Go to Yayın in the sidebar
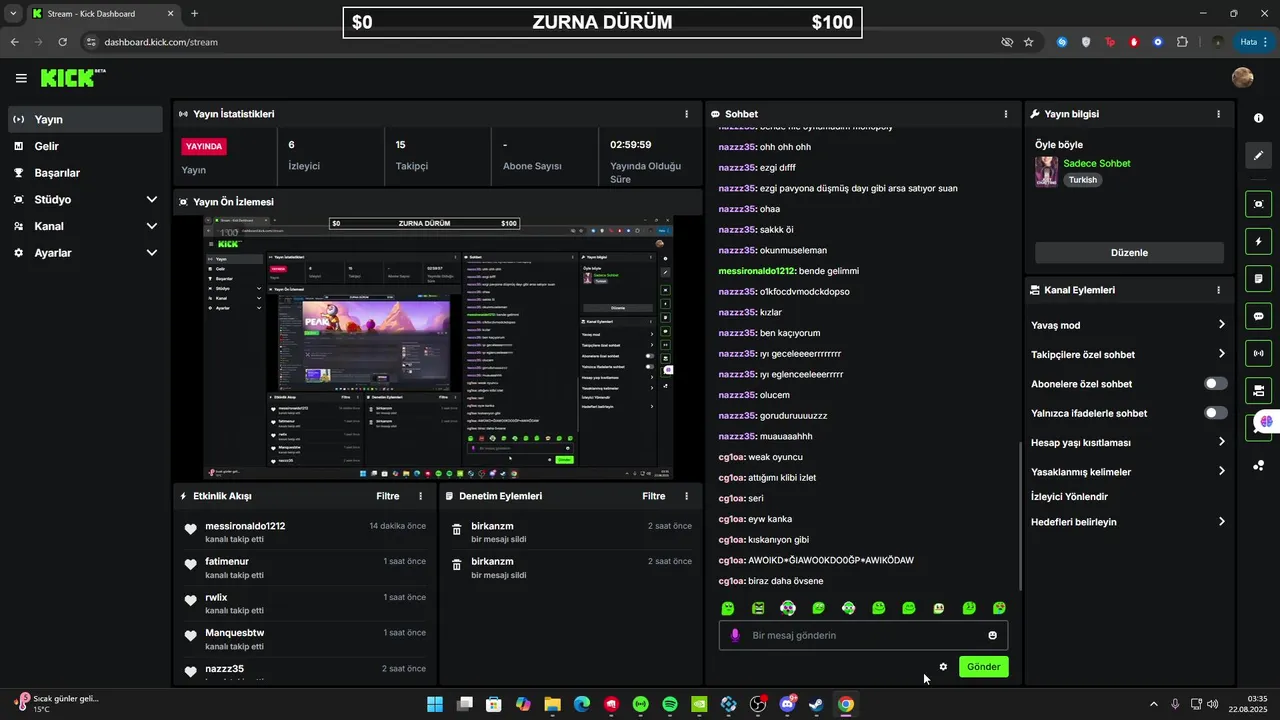 [85, 119]
